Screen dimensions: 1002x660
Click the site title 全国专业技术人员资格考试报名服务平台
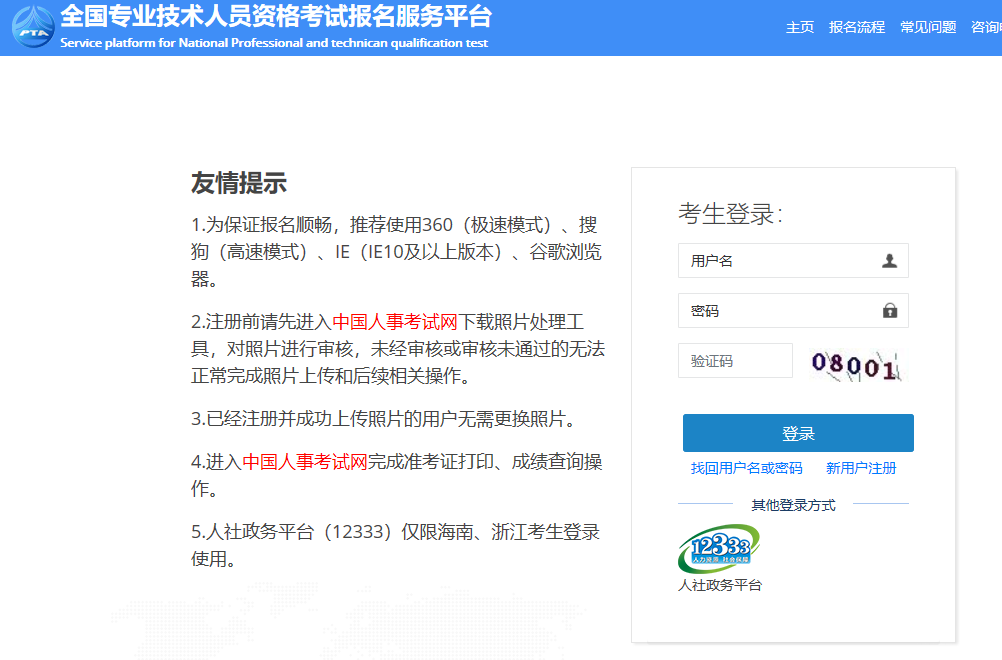click(x=276, y=17)
